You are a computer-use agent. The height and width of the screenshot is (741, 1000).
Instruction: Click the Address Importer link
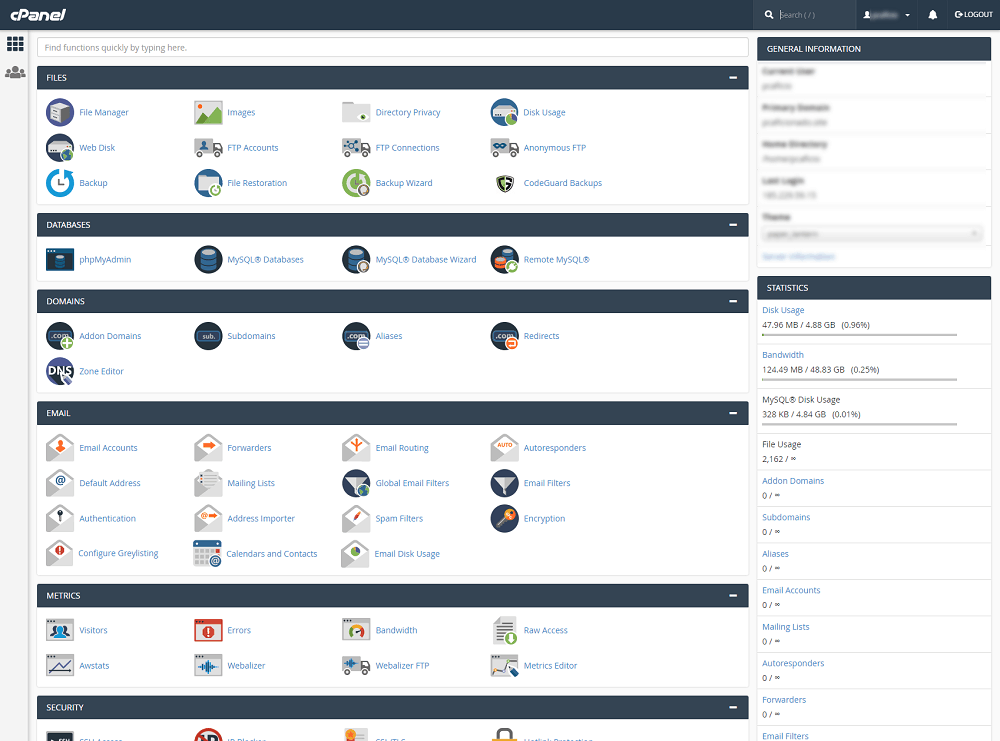261,518
